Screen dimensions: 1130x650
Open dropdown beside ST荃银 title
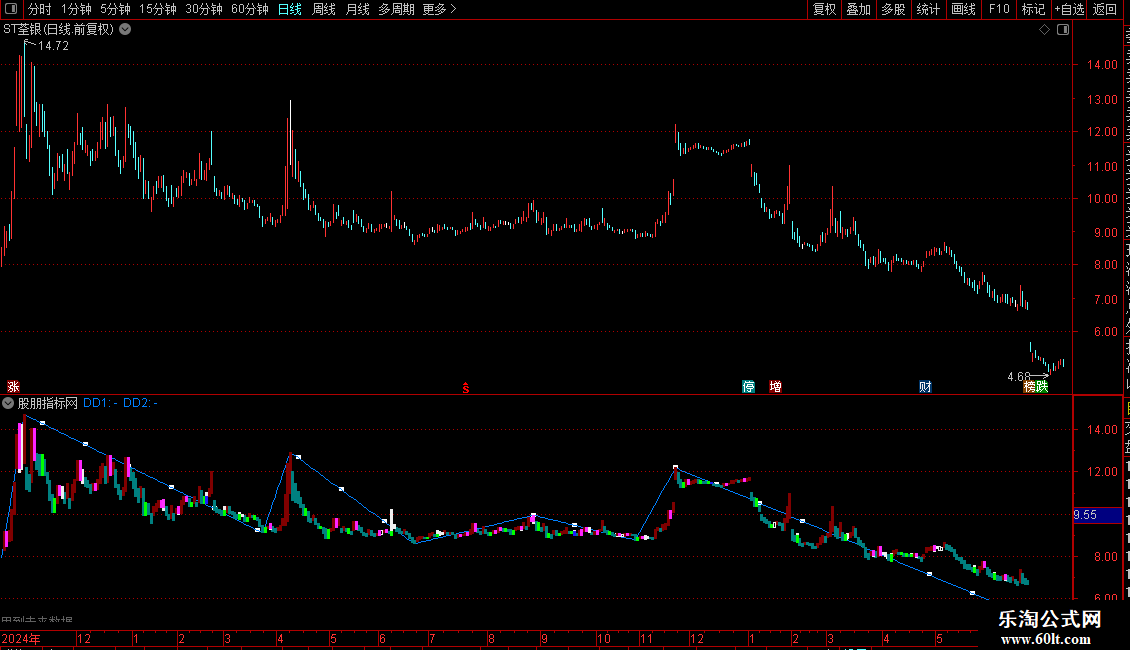pyautogui.click(x=125, y=30)
